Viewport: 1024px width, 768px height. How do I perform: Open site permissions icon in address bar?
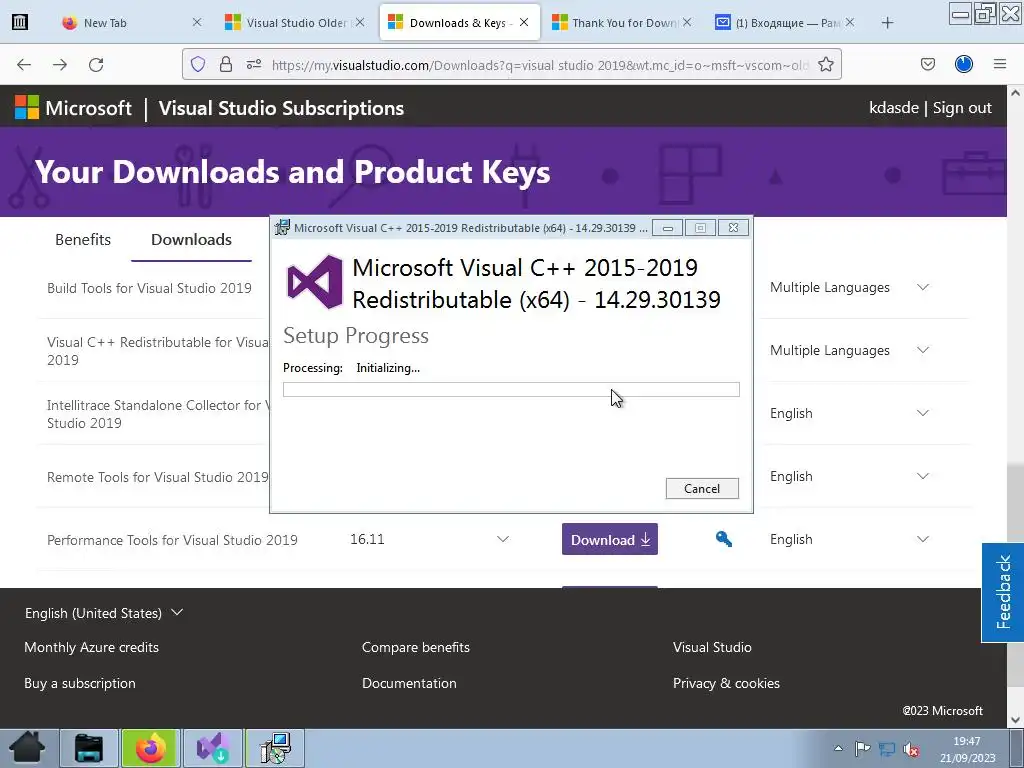pos(254,64)
